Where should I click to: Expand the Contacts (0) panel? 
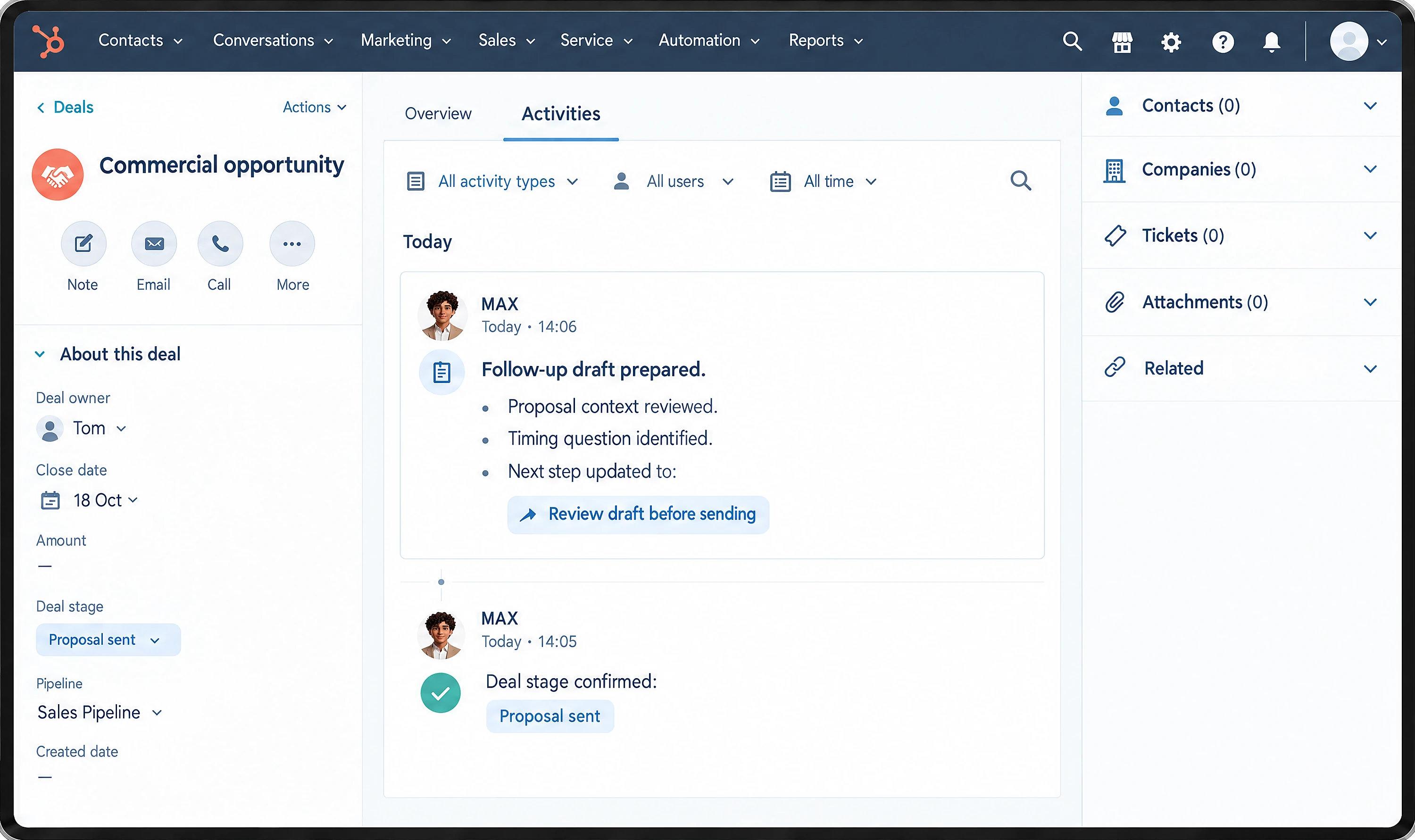[1241, 105]
